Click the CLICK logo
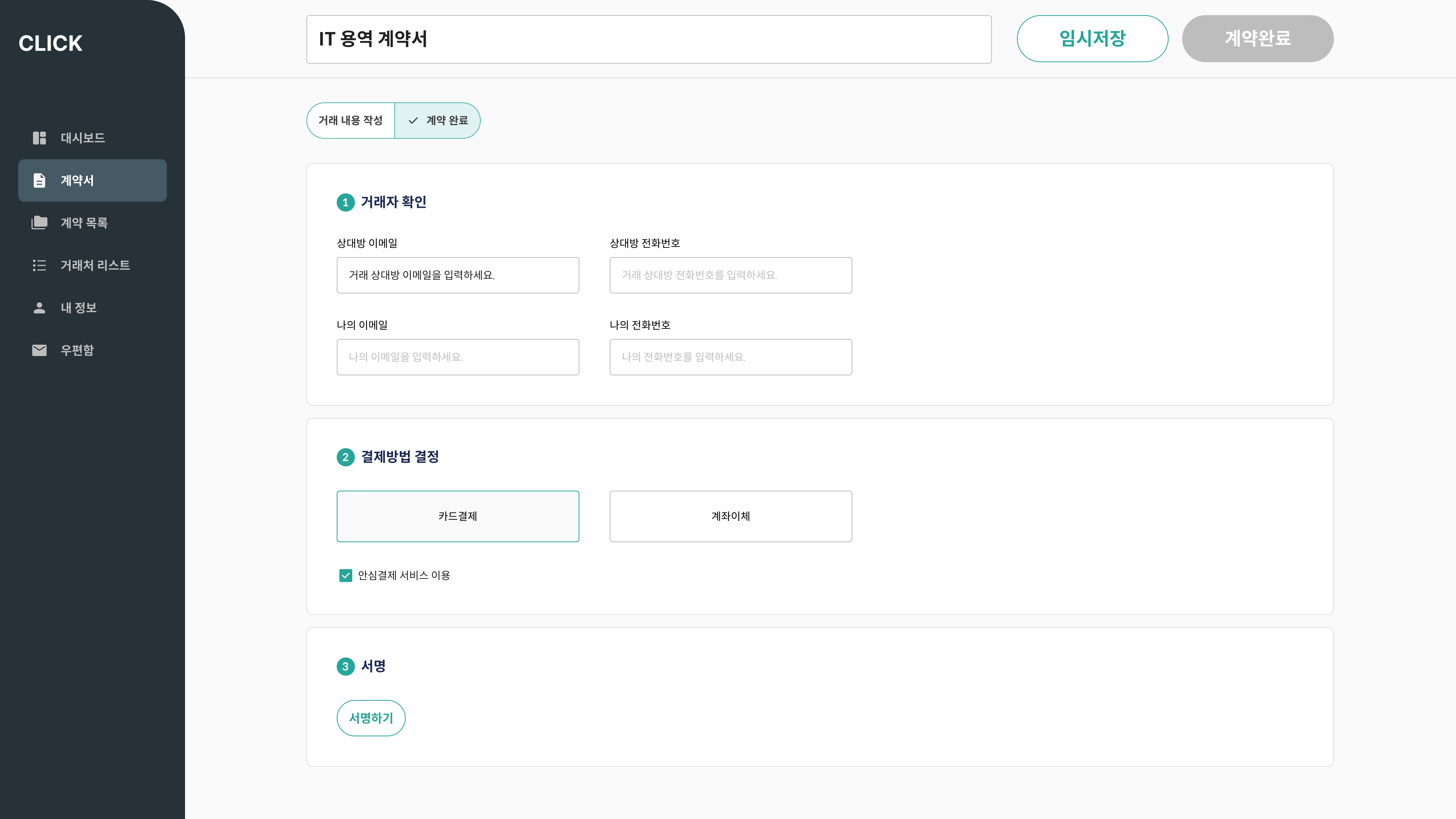1456x819 pixels. tap(50, 43)
